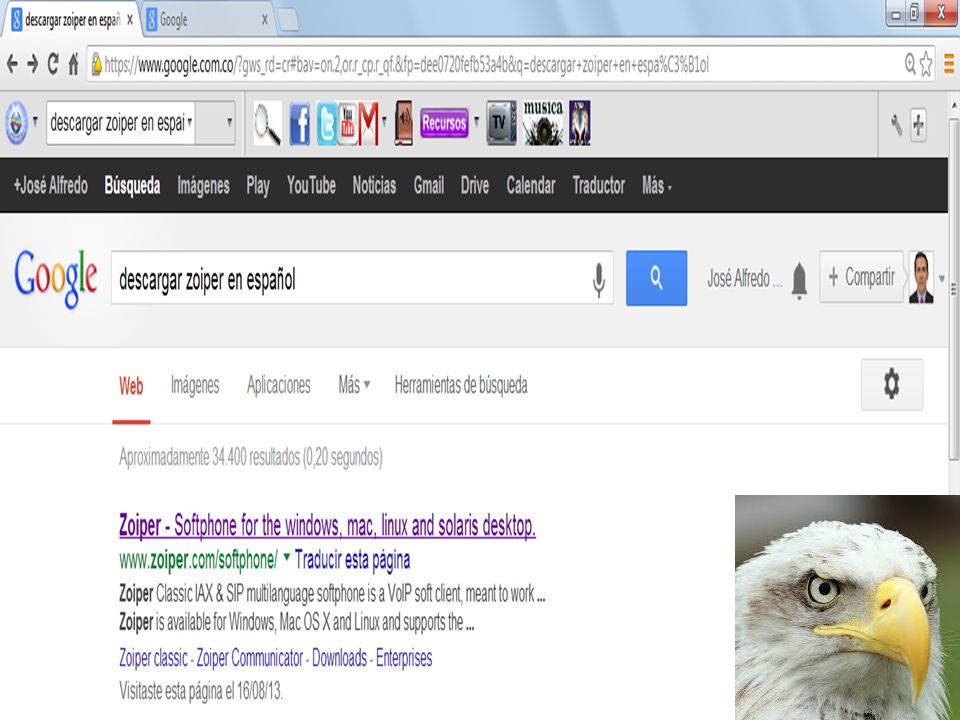Expand the toolbar logo dropdown arrow
This screenshot has width=960, height=720.
click(x=36, y=121)
